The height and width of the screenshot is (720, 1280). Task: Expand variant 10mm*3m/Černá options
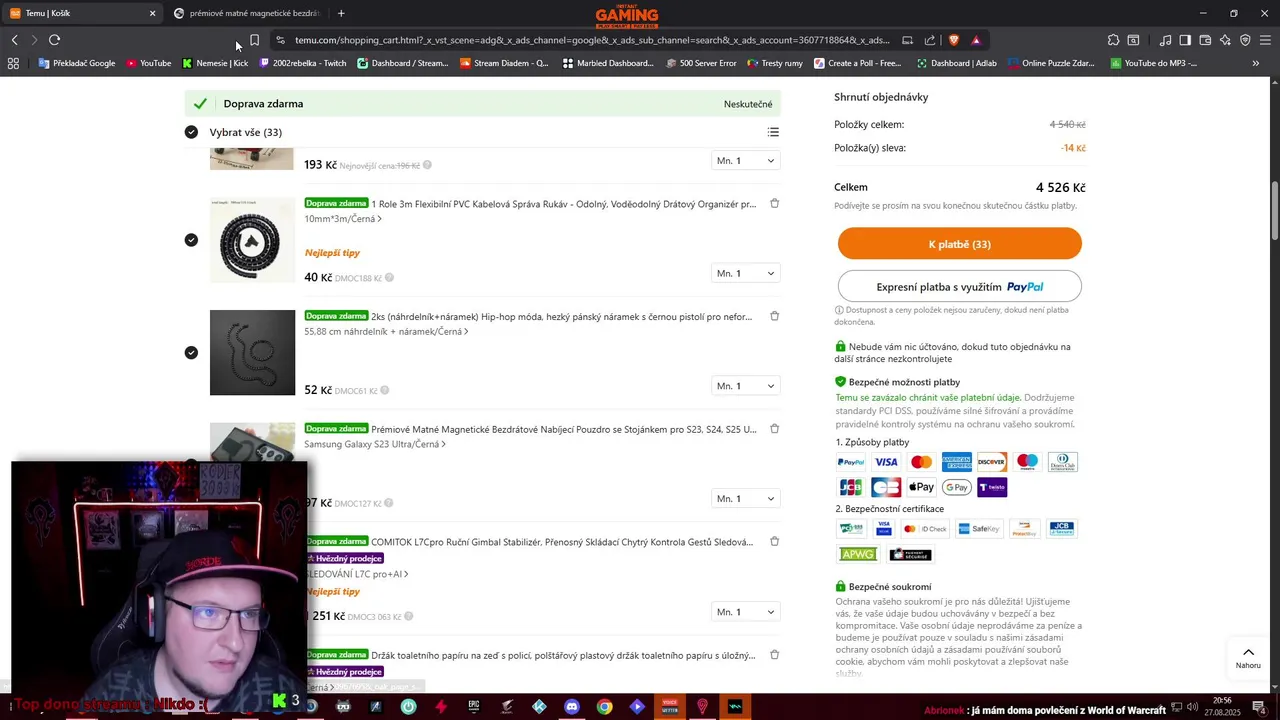click(x=343, y=219)
